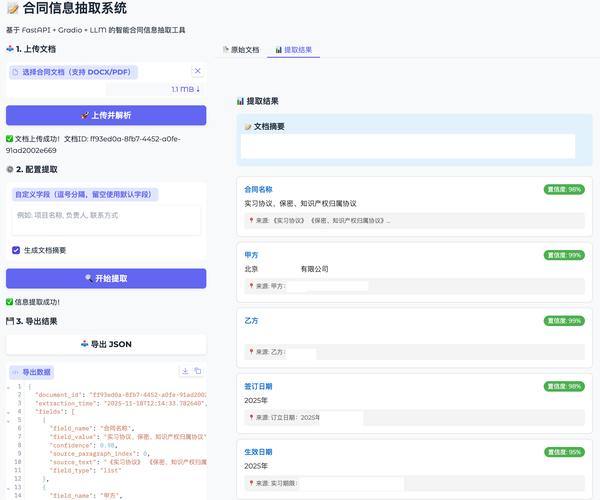Click the 95% confidence badge for 生效日期

[564, 452]
